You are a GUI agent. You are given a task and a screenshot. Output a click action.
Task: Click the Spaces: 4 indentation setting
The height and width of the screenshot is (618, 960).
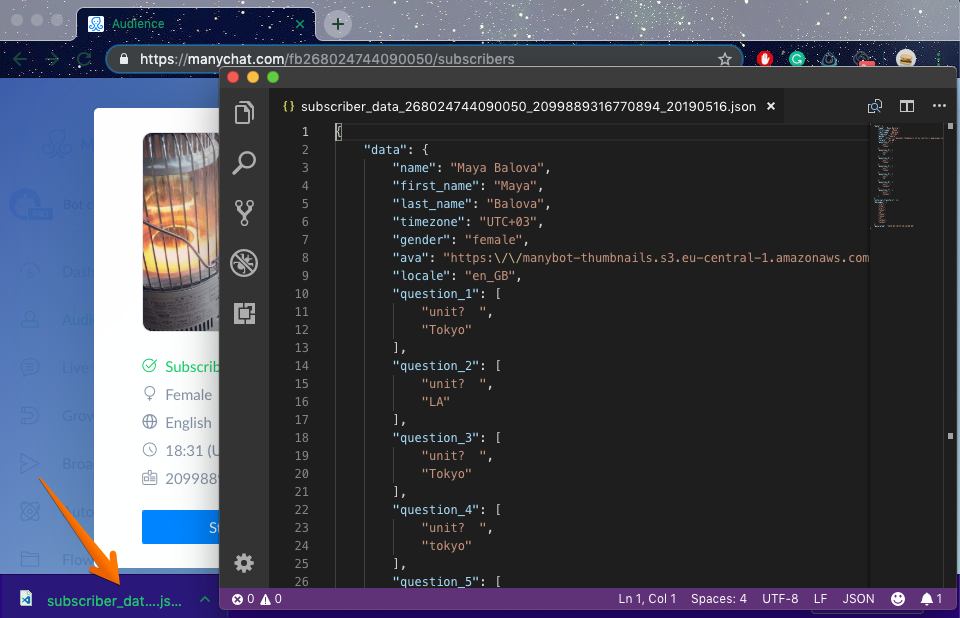point(718,599)
